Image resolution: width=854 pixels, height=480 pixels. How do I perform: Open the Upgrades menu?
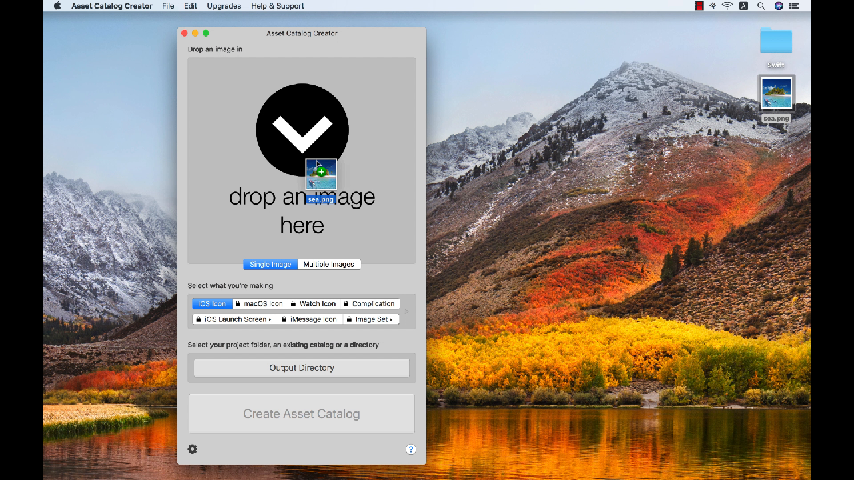[x=224, y=6]
